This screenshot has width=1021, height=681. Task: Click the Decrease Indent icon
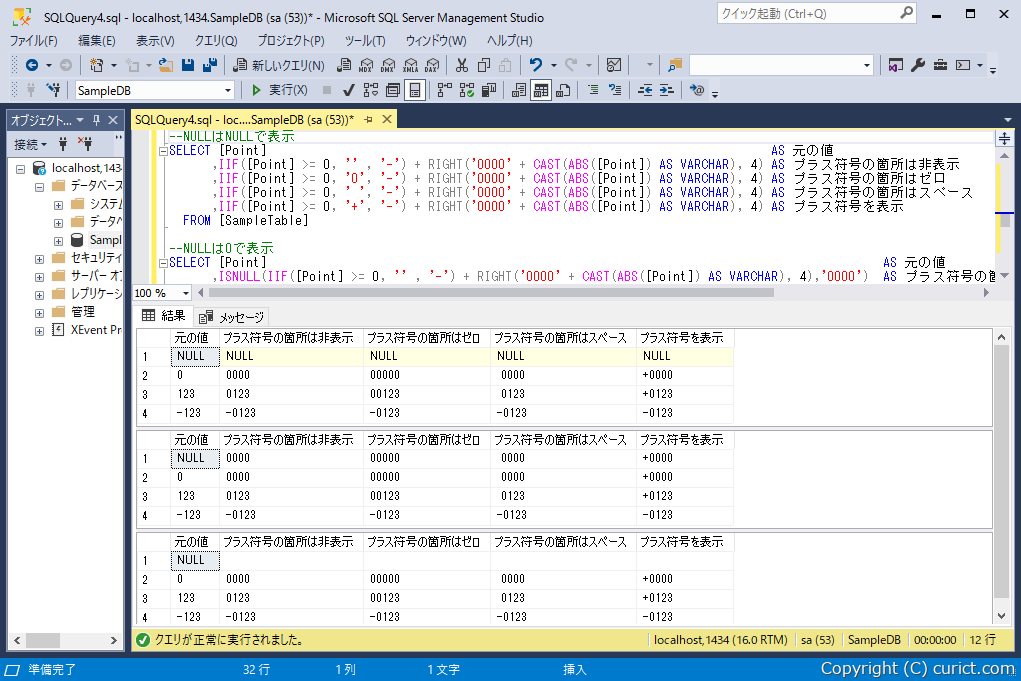pyautogui.click(x=645, y=90)
